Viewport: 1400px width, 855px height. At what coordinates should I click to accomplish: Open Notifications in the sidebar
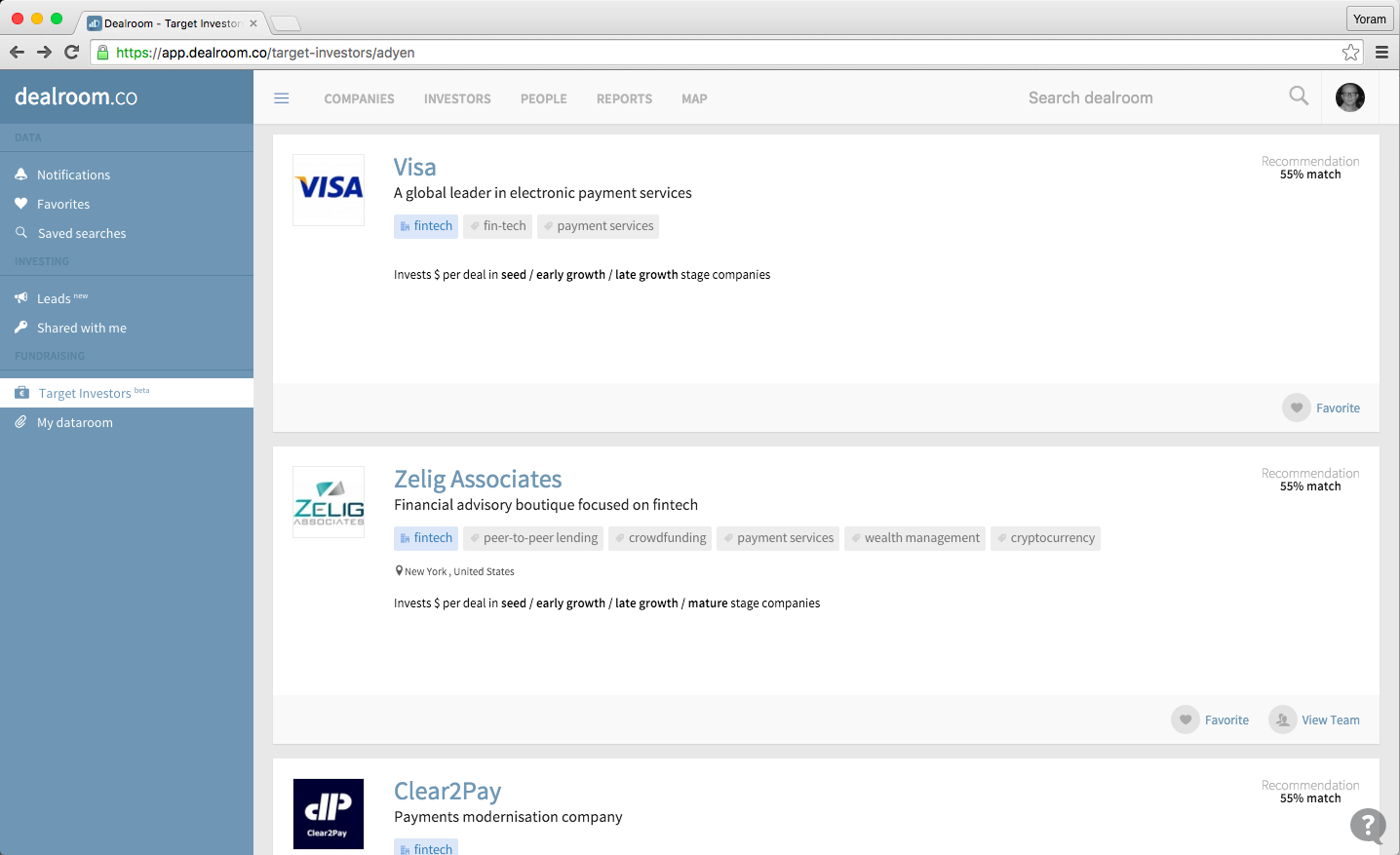click(x=73, y=175)
